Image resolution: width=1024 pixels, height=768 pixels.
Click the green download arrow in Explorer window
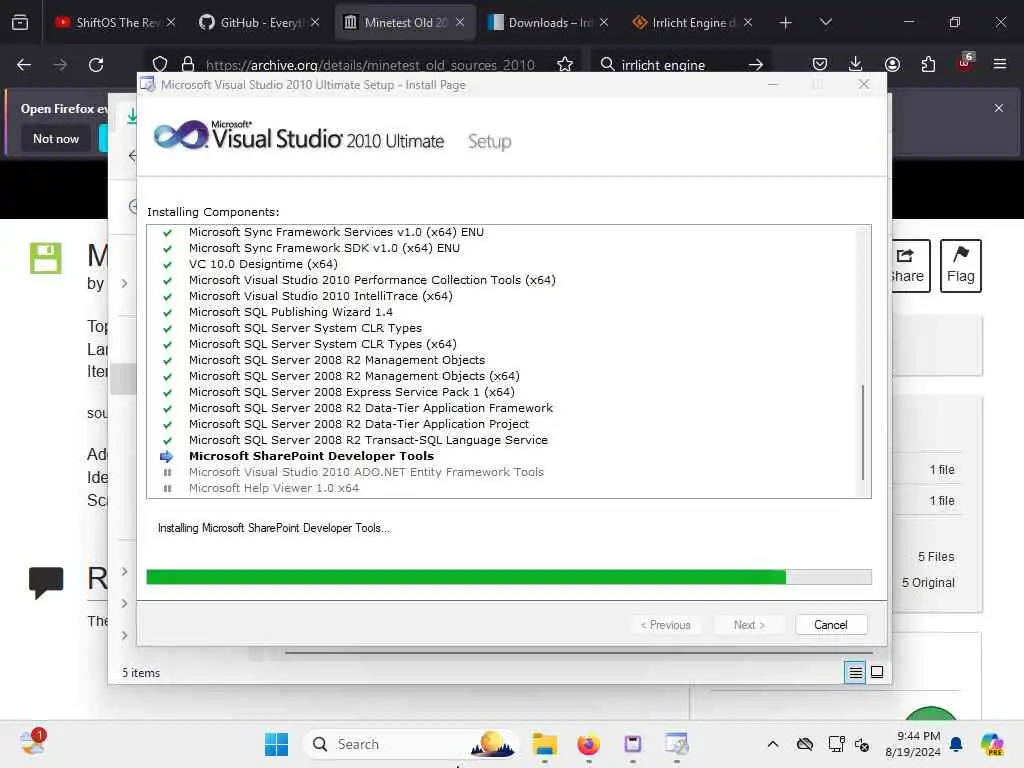(x=133, y=116)
